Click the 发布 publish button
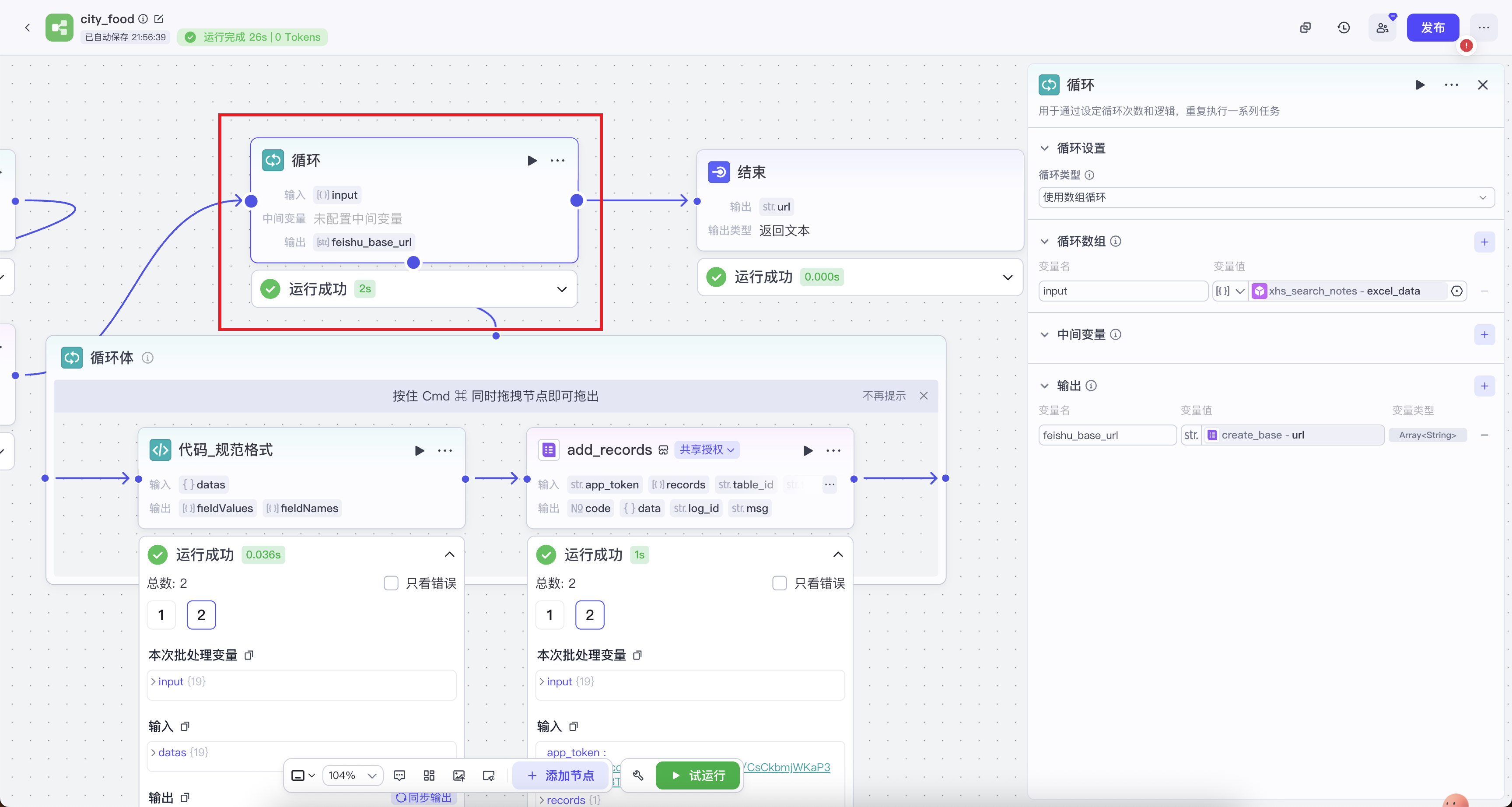 (x=1432, y=28)
